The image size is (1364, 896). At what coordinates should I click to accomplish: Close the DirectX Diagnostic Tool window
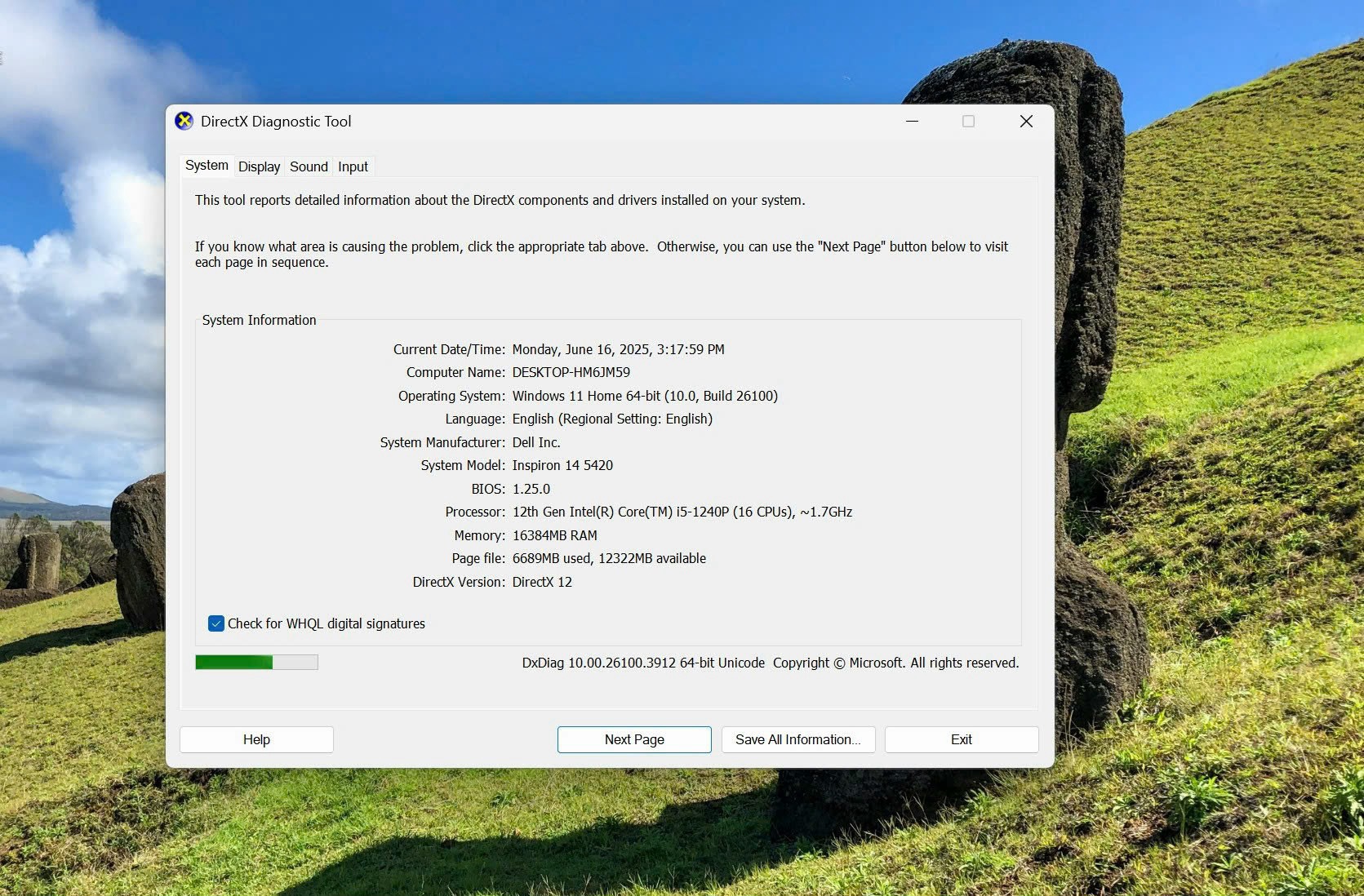[1026, 122]
